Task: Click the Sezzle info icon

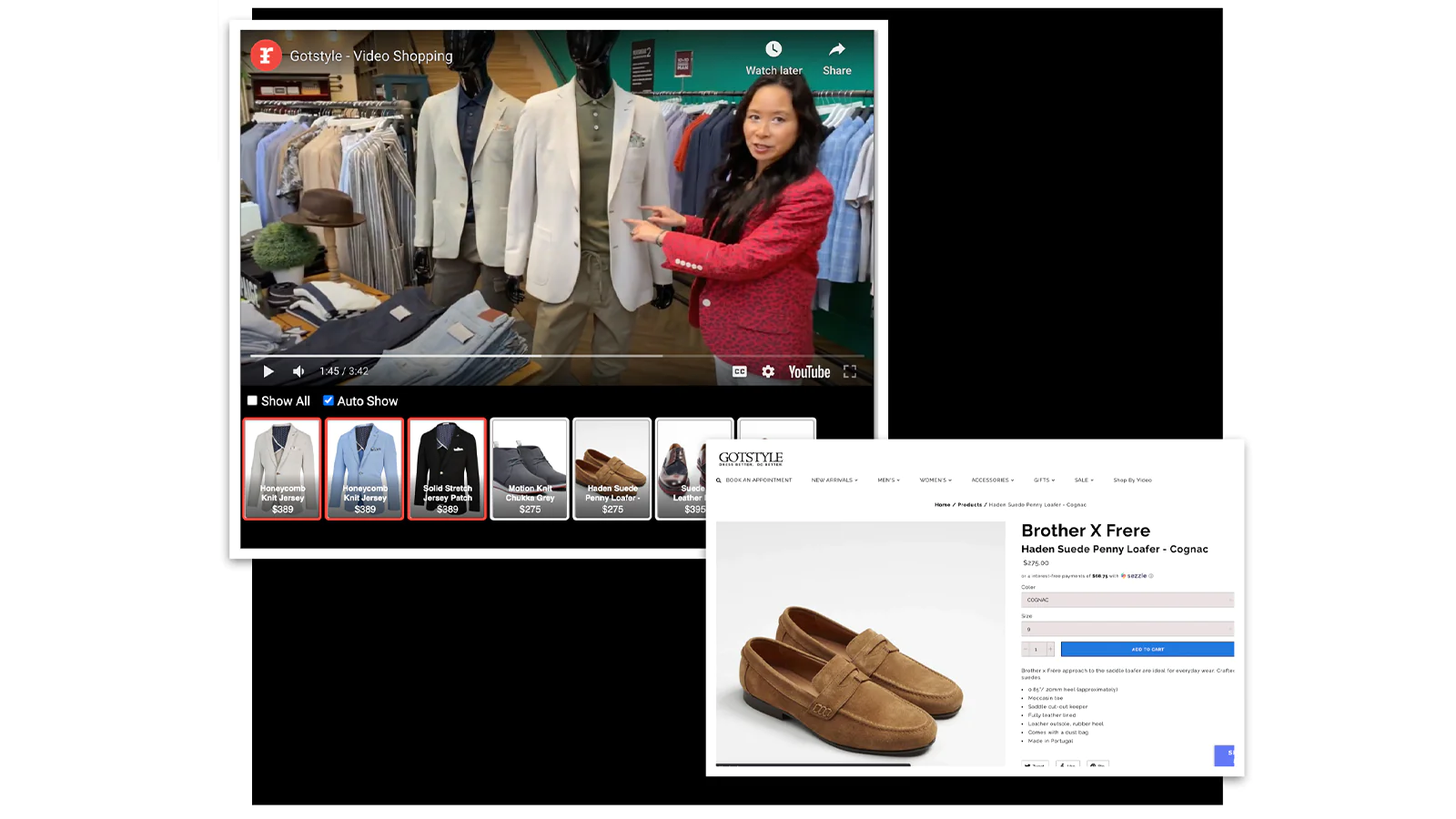Action: point(1151,576)
